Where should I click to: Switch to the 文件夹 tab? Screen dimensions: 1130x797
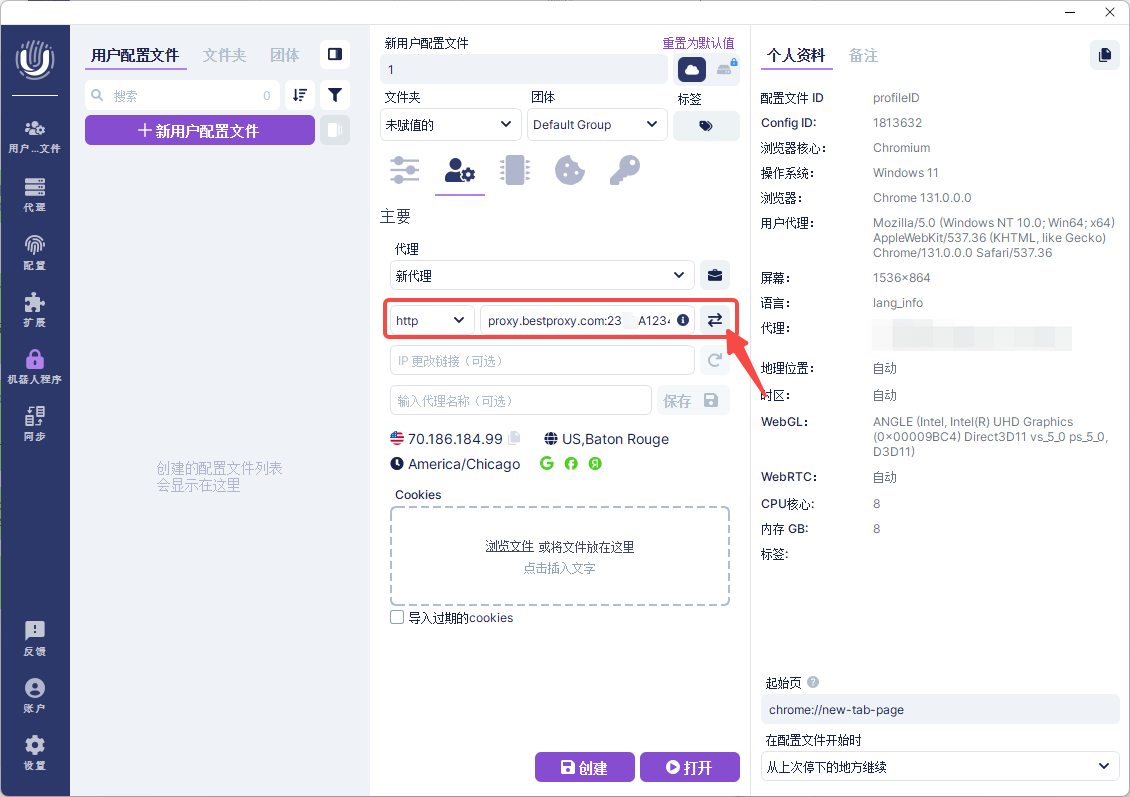[x=224, y=55]
